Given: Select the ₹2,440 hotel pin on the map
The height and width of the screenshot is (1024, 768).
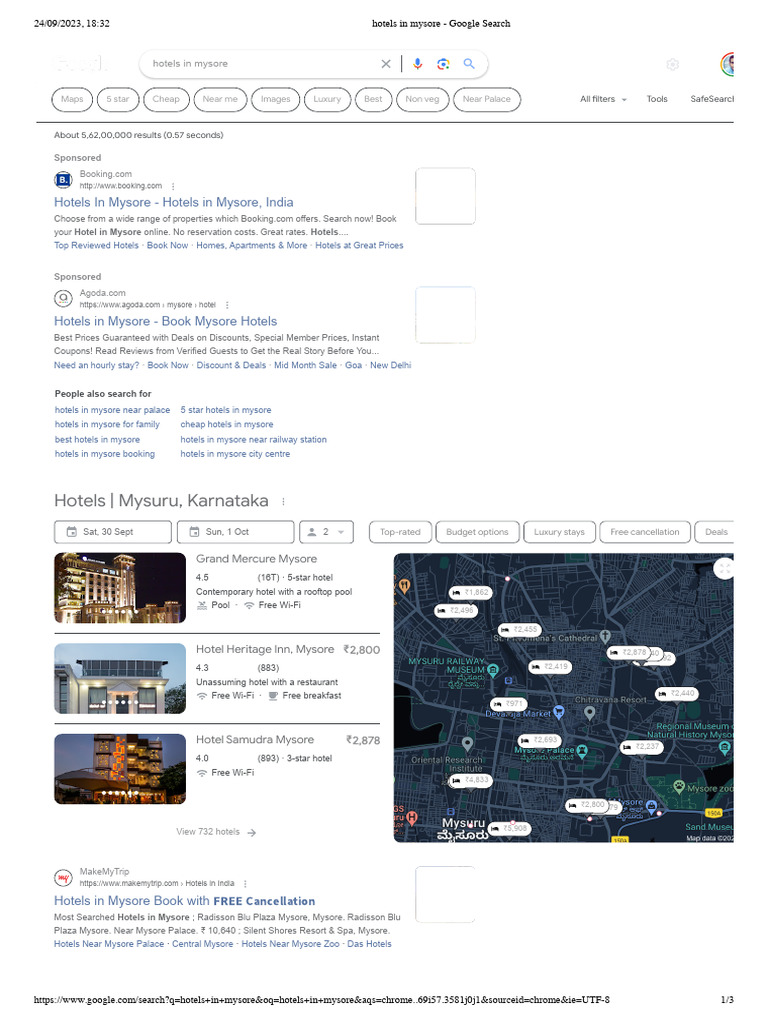Looking at the screenshot, I should 677,694.
